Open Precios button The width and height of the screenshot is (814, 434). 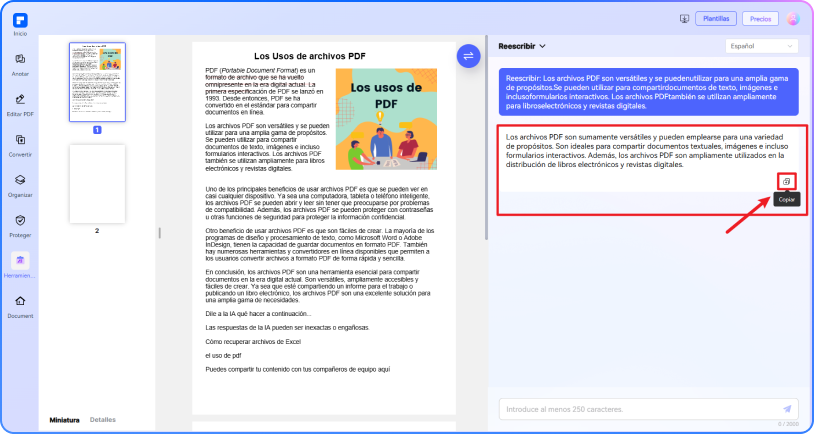(760, 19)
